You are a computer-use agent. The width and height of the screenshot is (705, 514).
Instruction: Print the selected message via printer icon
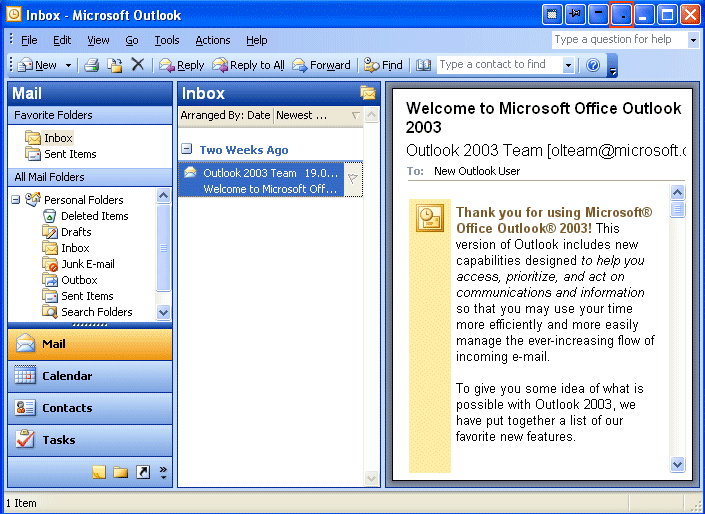[x=91, y=65]
